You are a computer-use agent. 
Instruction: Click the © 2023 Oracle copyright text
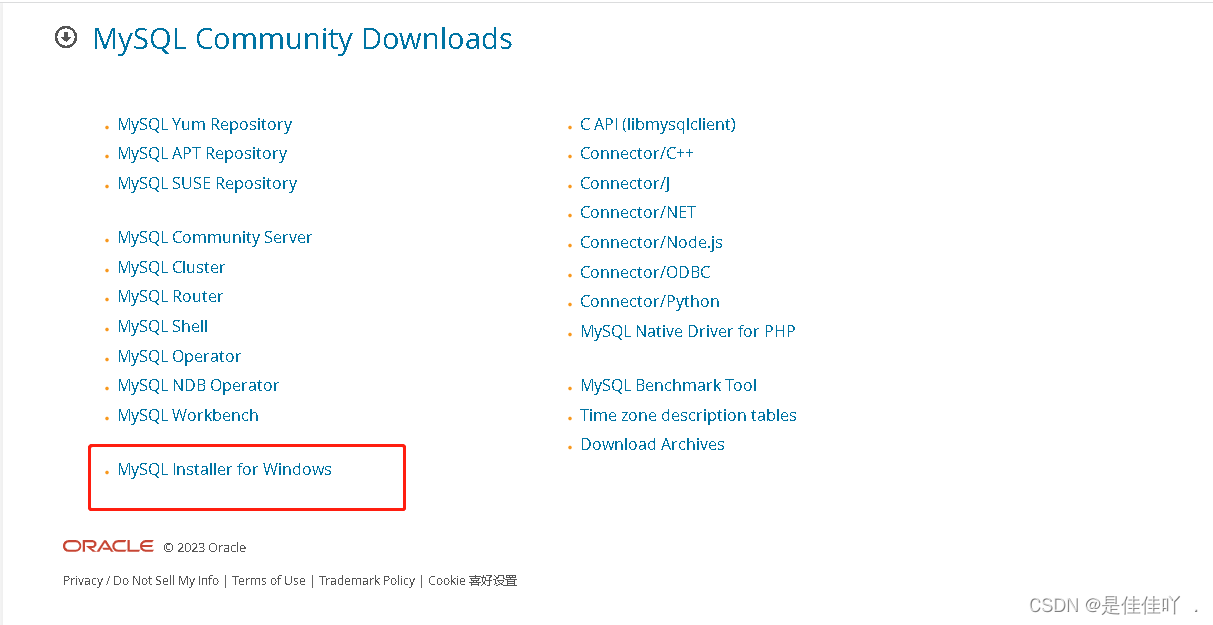[205, 547]
